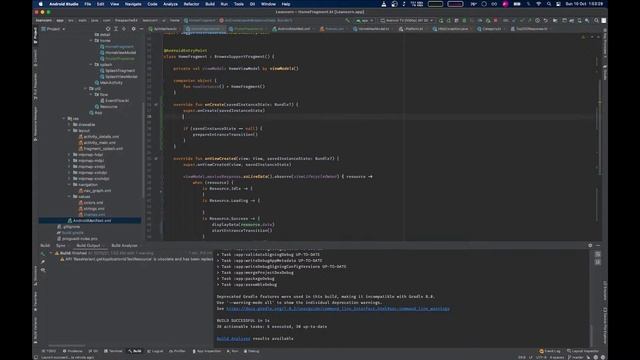
Task: Click the Build panel sync/rerun icon
Action: pos(43,253)
